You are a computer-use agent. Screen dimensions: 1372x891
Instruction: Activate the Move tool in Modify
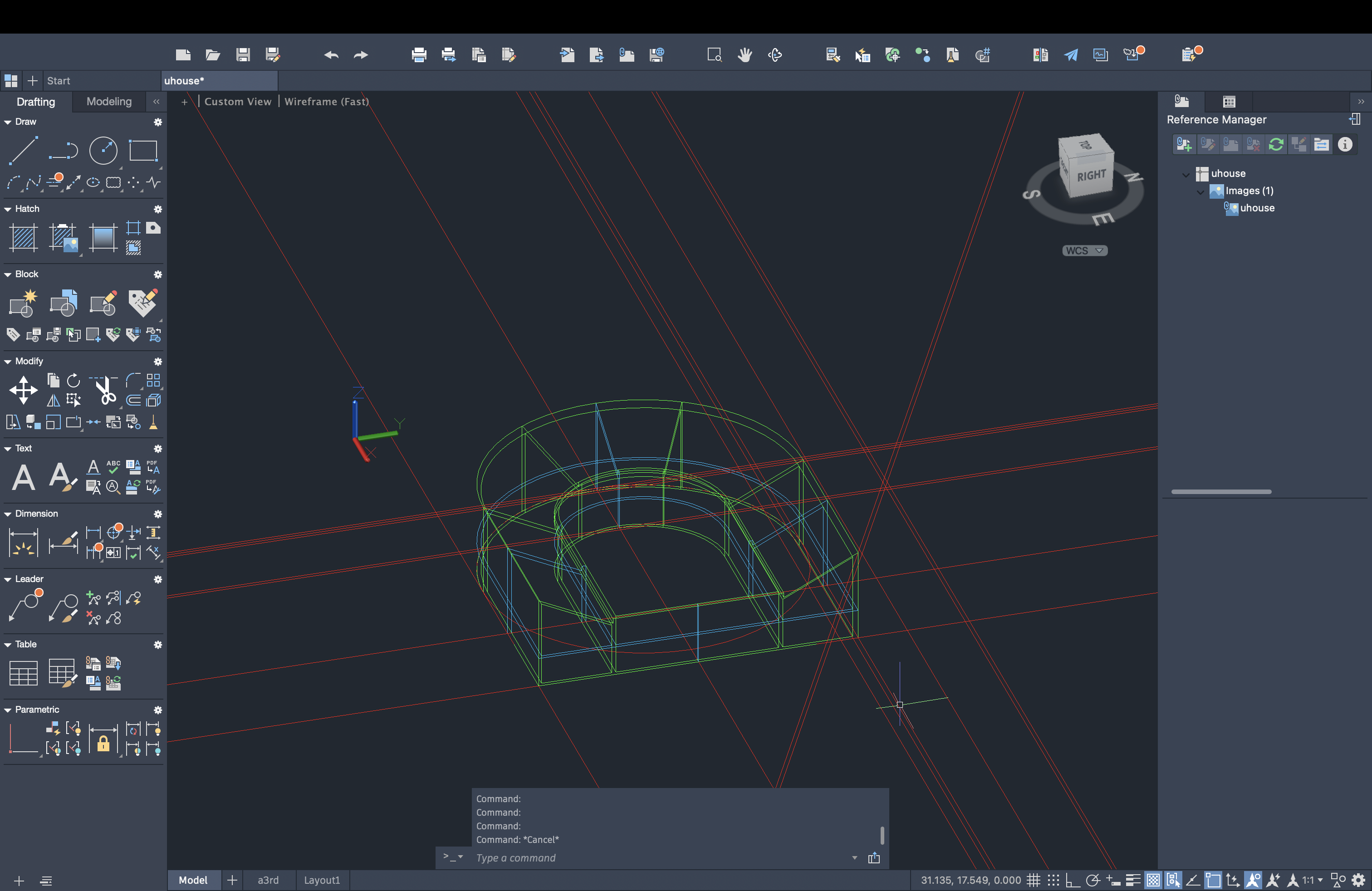pos(23,390)
